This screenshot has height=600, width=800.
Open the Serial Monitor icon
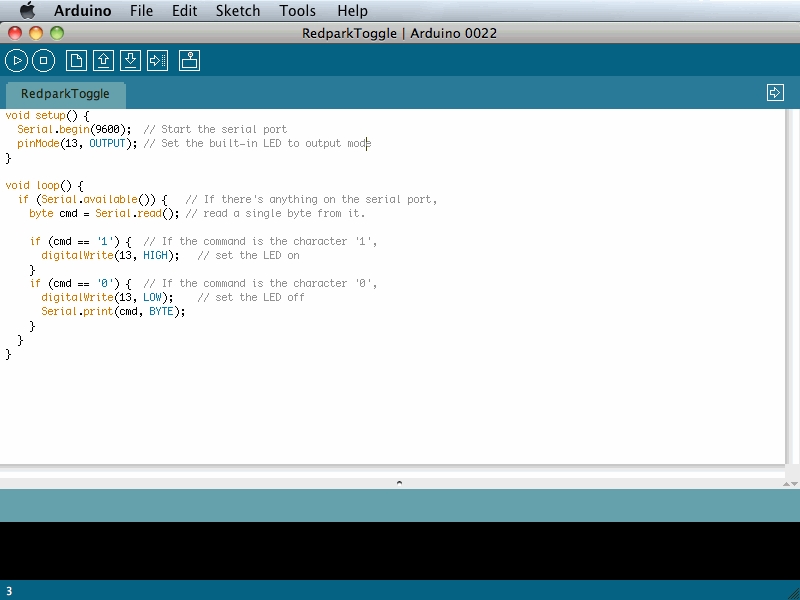pos(189,61)
